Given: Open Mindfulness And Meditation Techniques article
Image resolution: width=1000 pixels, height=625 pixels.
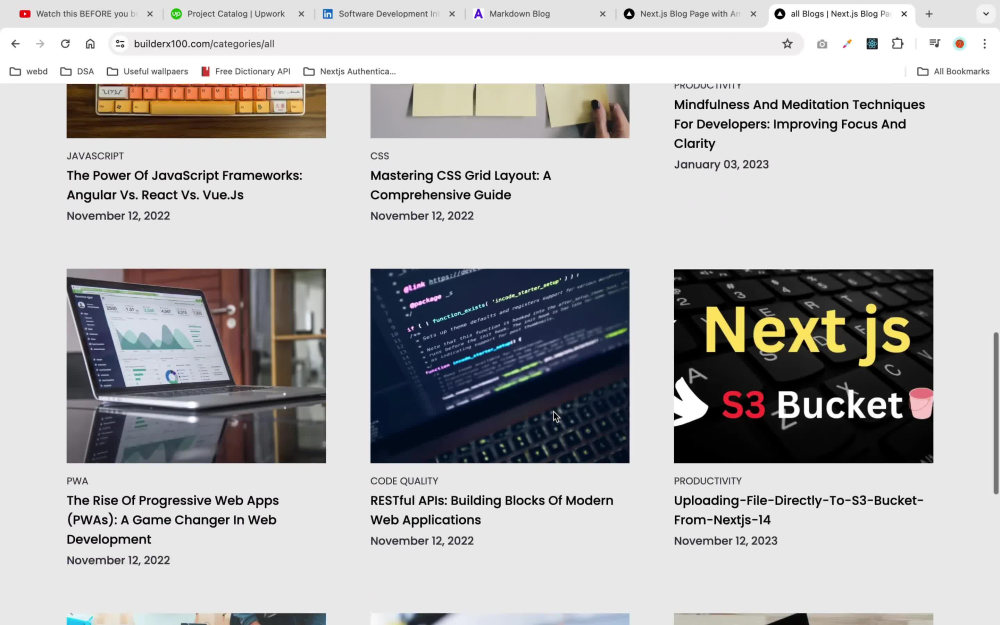Looking at the screenshot, I should tap(799, 124).
